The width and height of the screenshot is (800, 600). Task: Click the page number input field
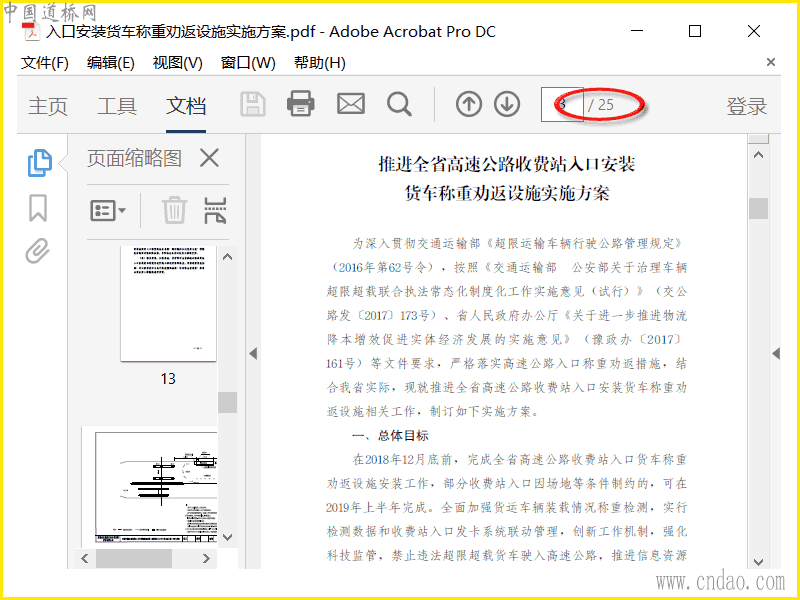pos(562,105)
